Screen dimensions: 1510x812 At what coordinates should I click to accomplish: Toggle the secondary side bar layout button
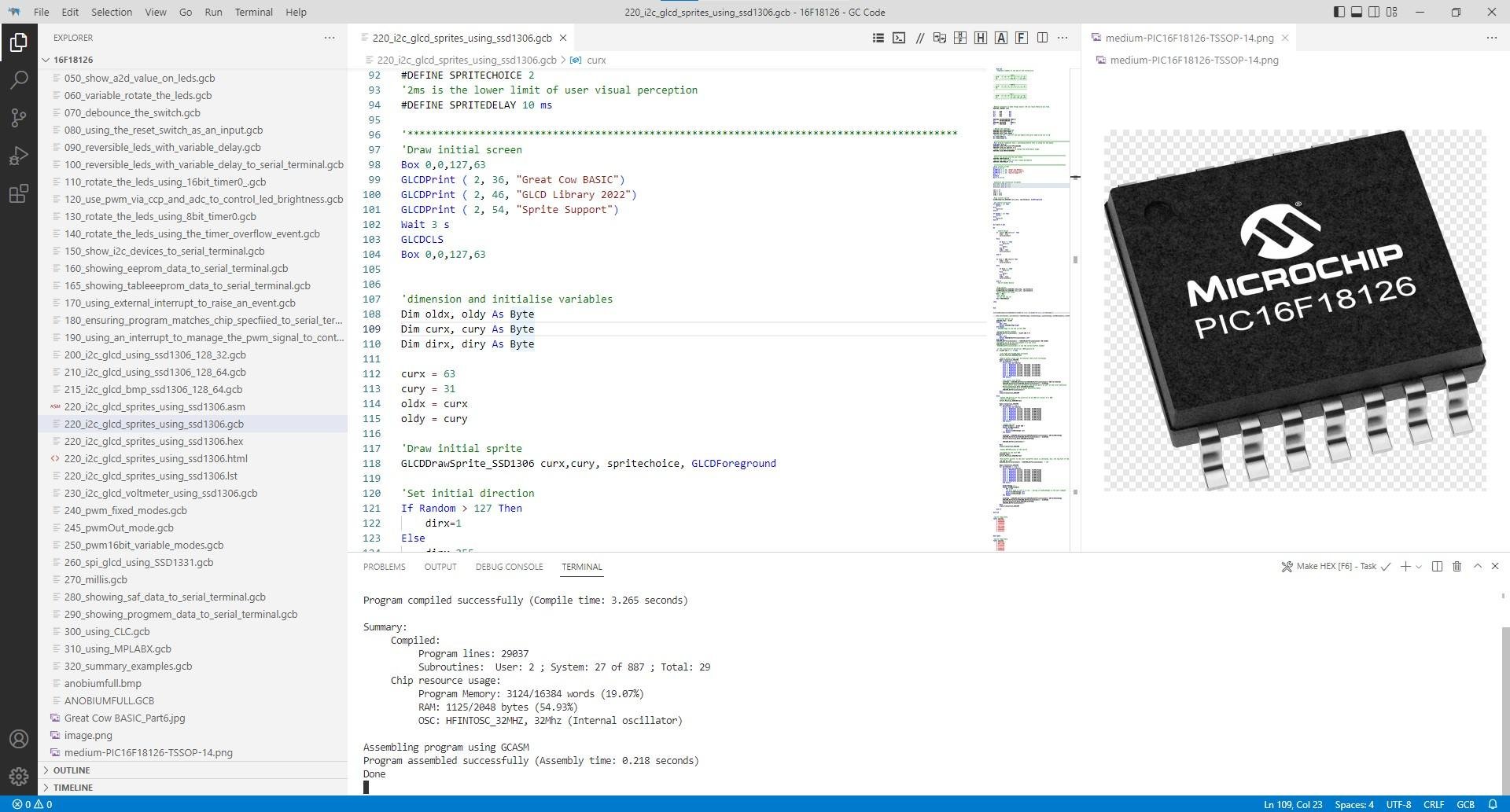1374,12
